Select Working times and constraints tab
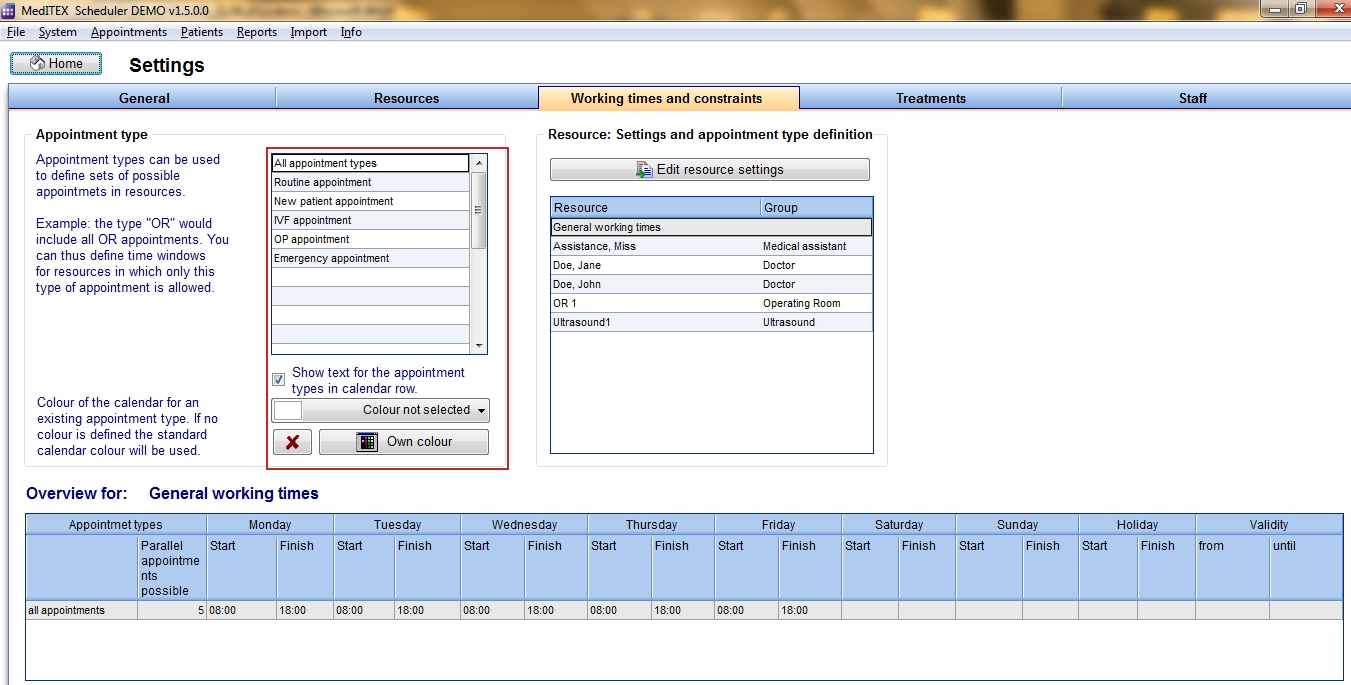Screen dimensions: 1351x685 pos(668,98)
